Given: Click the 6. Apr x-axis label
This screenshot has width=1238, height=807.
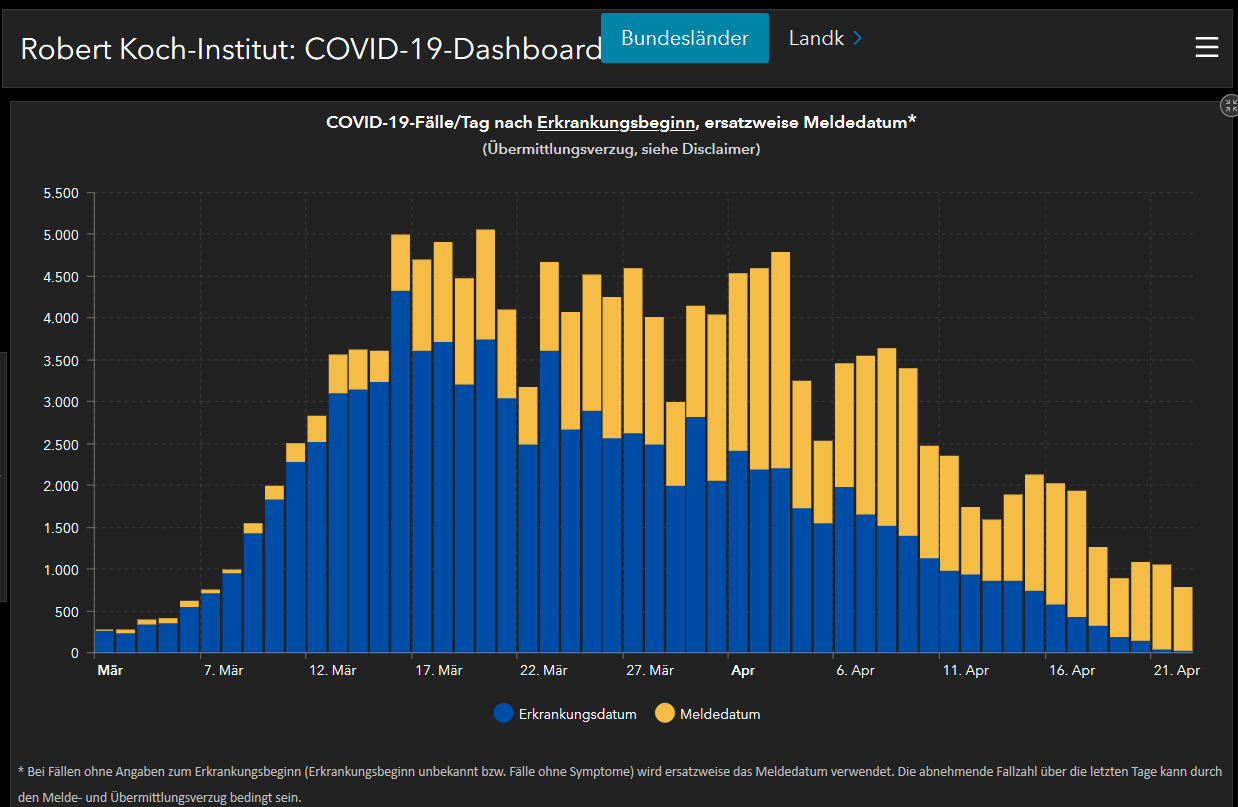Looking at the screenshot, I should point(855,671).
